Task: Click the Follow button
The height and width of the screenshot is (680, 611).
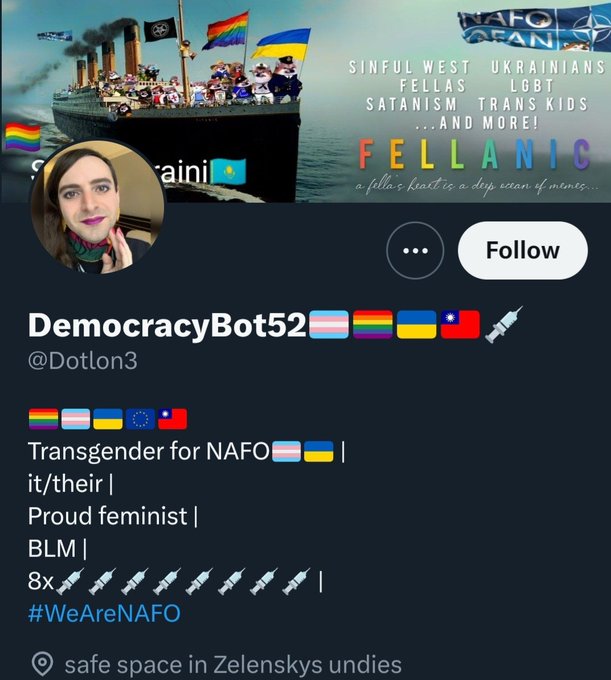Action: (x=523, y=250)
